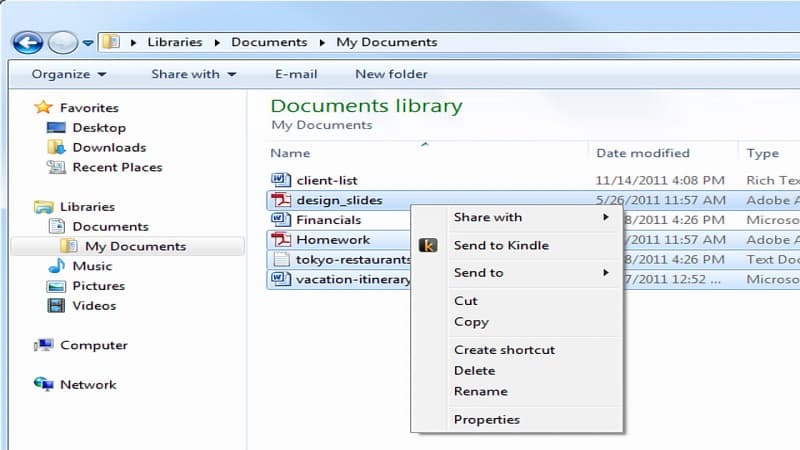The image size is (800, 450).
Task: Create a New folder from the toolbar
Action: 391,74
